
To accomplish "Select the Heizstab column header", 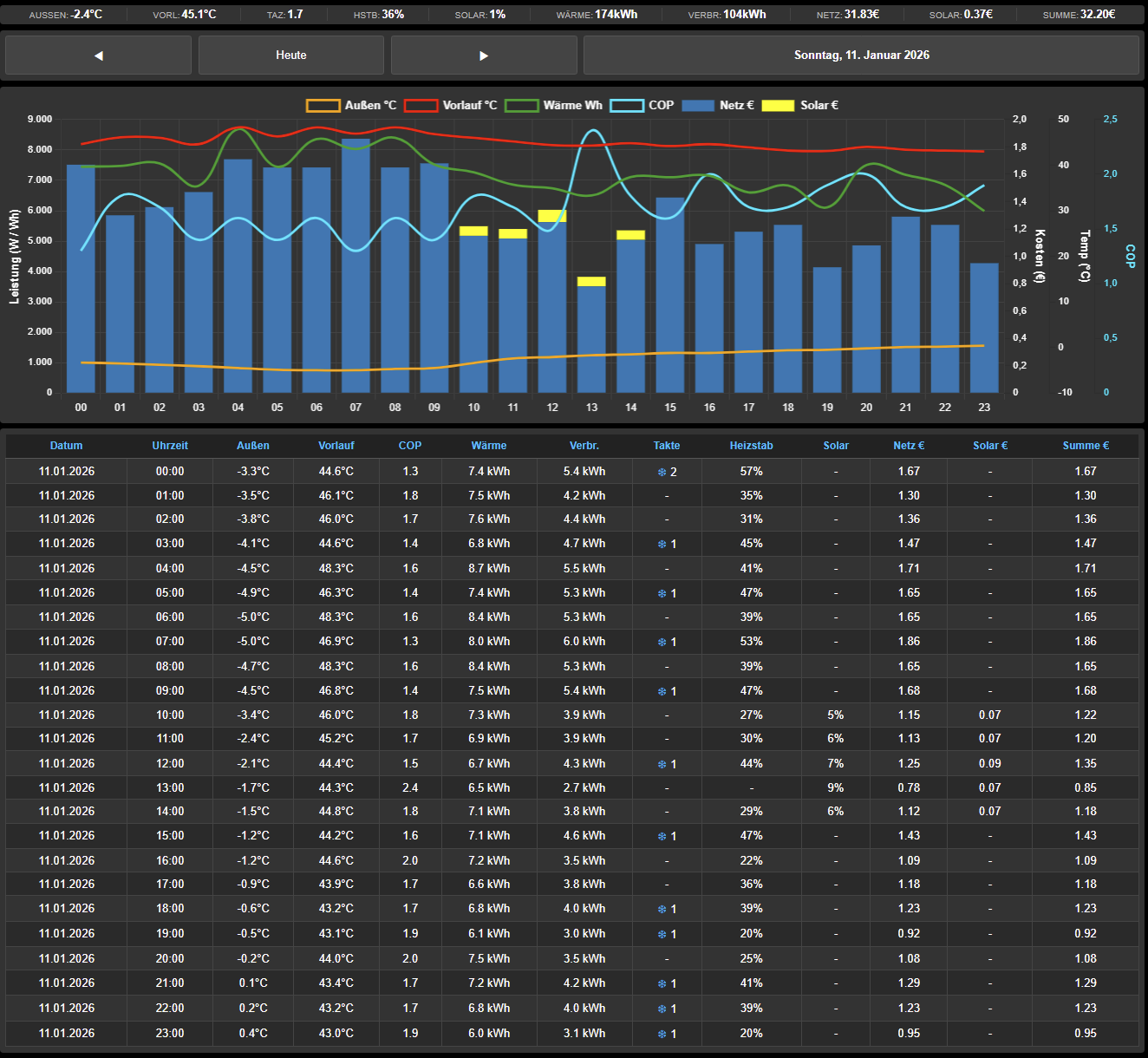I will tap(751, 446).
